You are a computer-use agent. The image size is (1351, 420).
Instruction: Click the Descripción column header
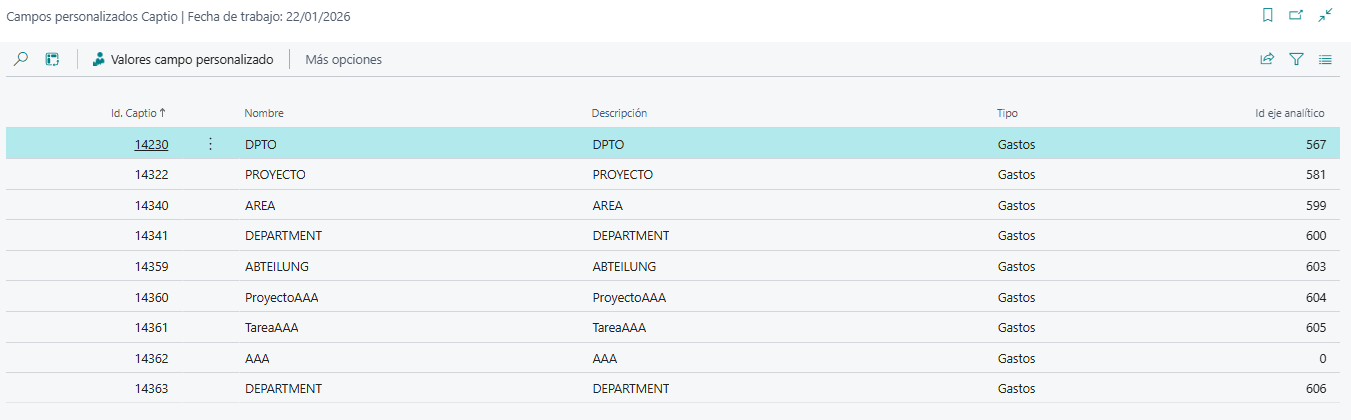[619, 113]
